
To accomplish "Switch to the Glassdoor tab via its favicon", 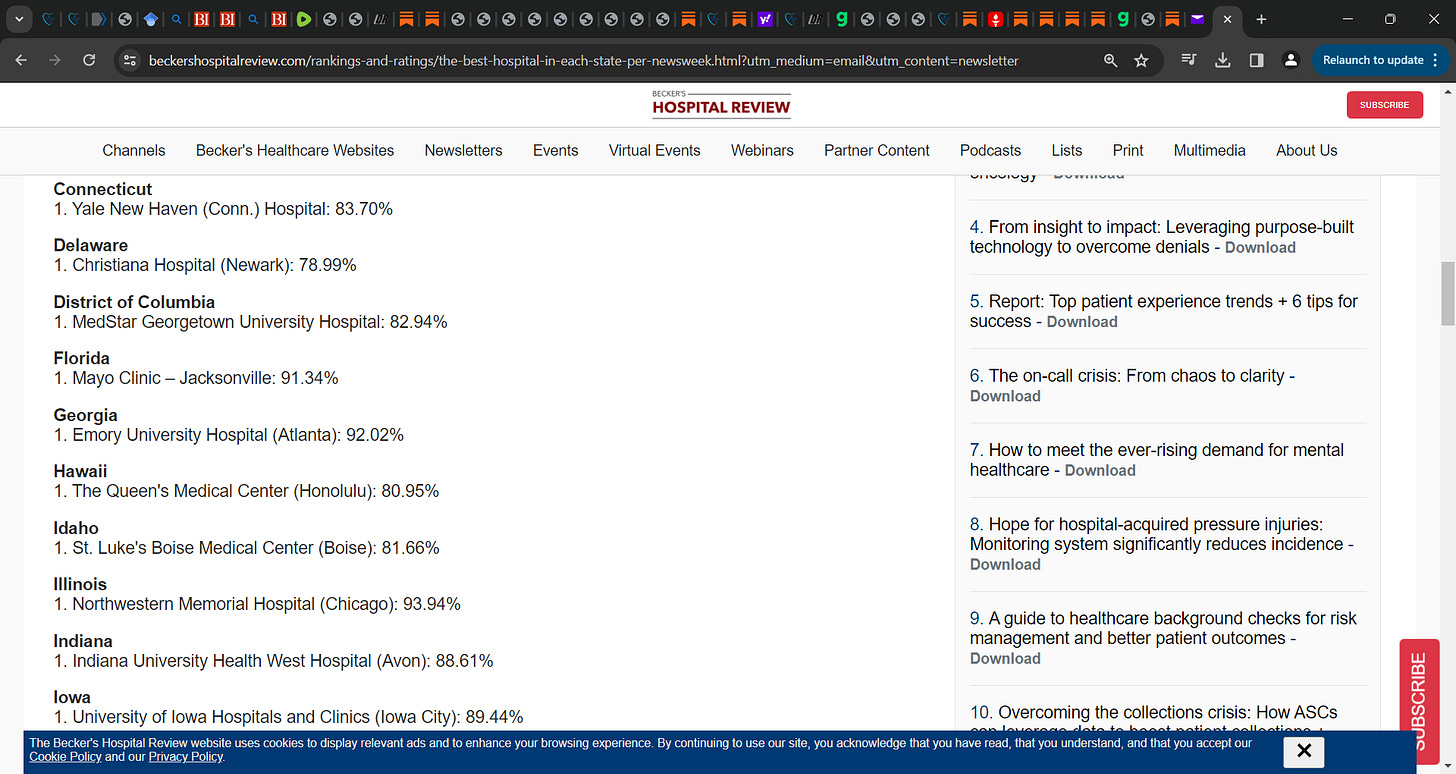I will [841, 18].
